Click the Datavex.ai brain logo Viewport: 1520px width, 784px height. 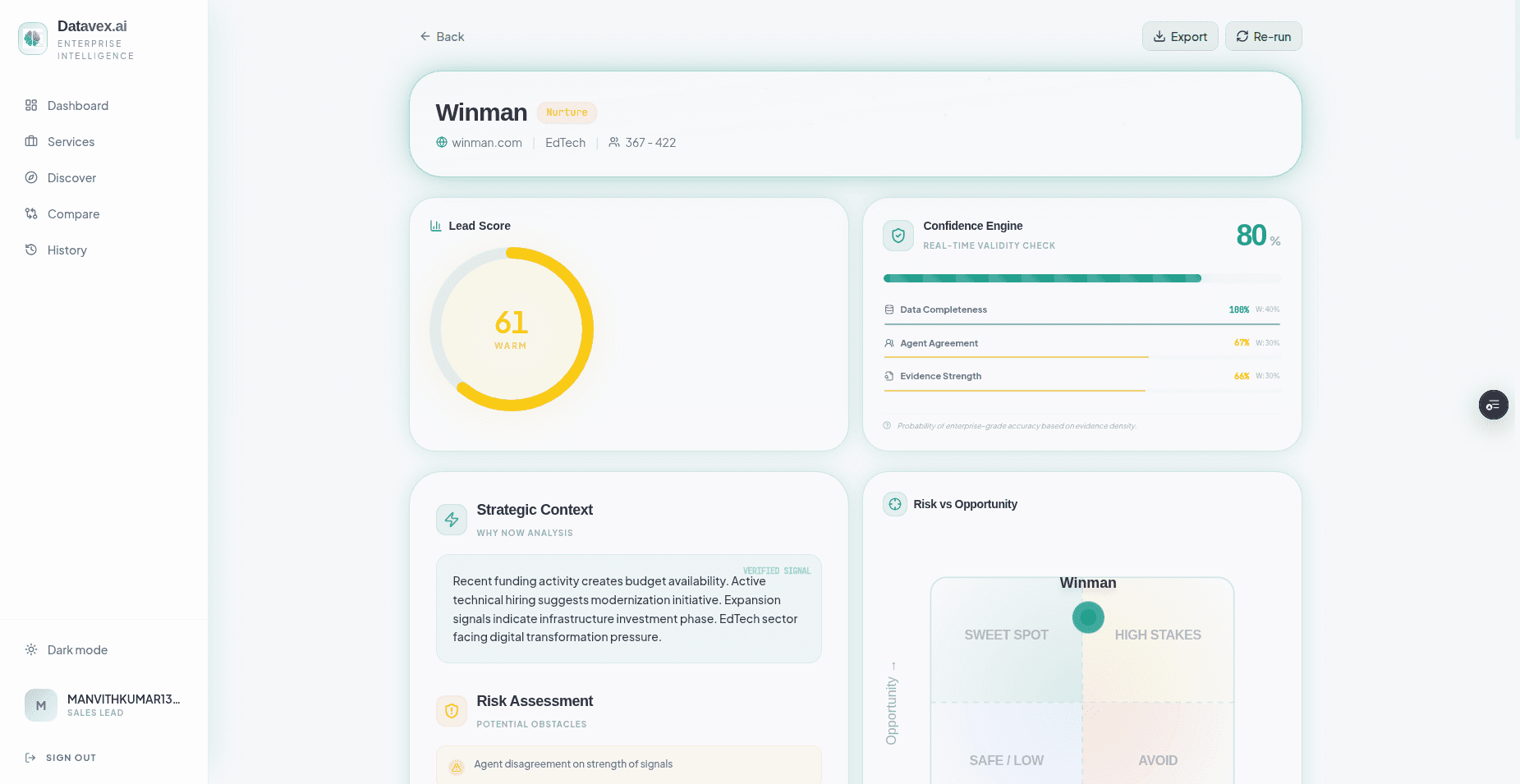pos(33,39)
